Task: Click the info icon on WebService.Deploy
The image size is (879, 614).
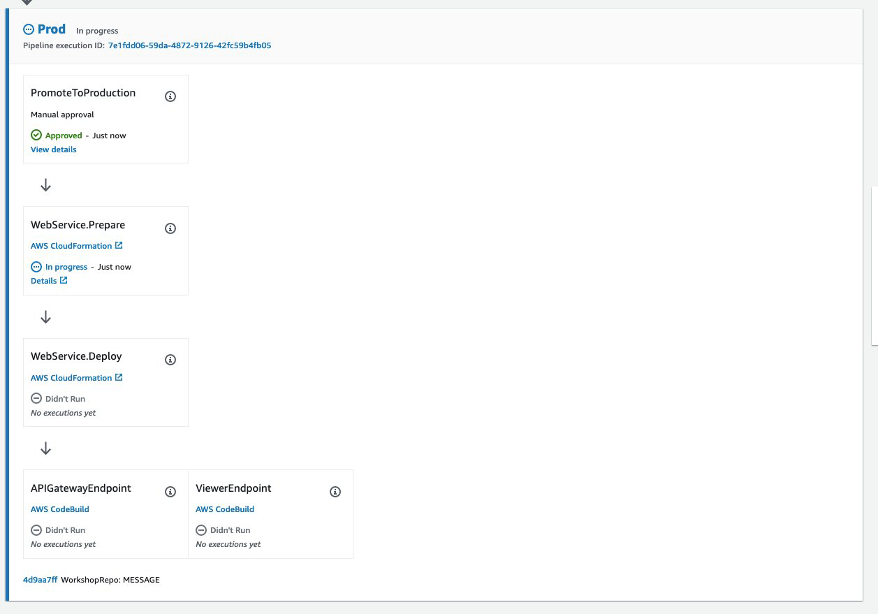Action: click(x=170, y=359)
